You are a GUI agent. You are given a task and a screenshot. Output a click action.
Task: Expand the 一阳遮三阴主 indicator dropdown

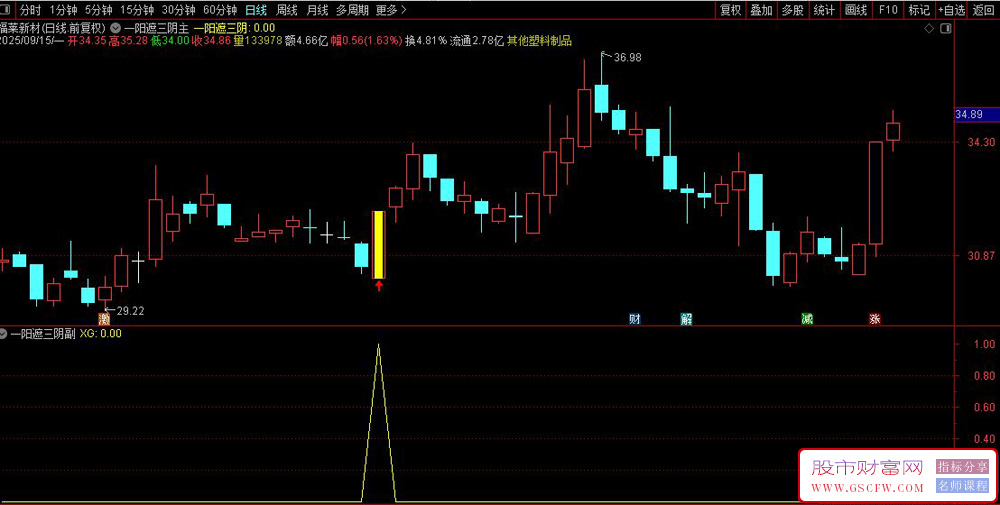click(x=115, y=28)
